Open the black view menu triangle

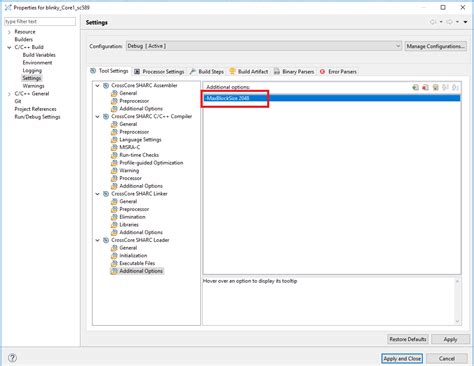466,22
